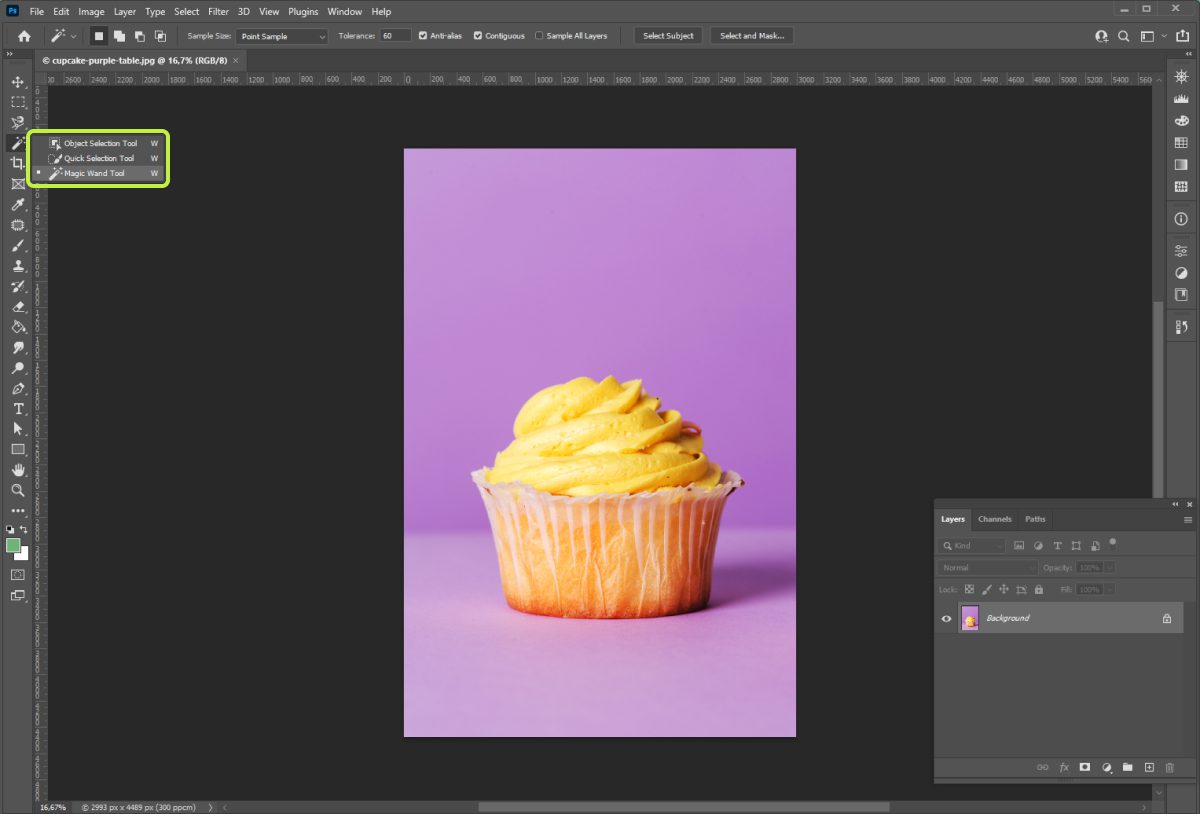The height and width of the screenshot is (814, 1200).
Task: Select the Crop tool
Action: (x=17, y=163)
